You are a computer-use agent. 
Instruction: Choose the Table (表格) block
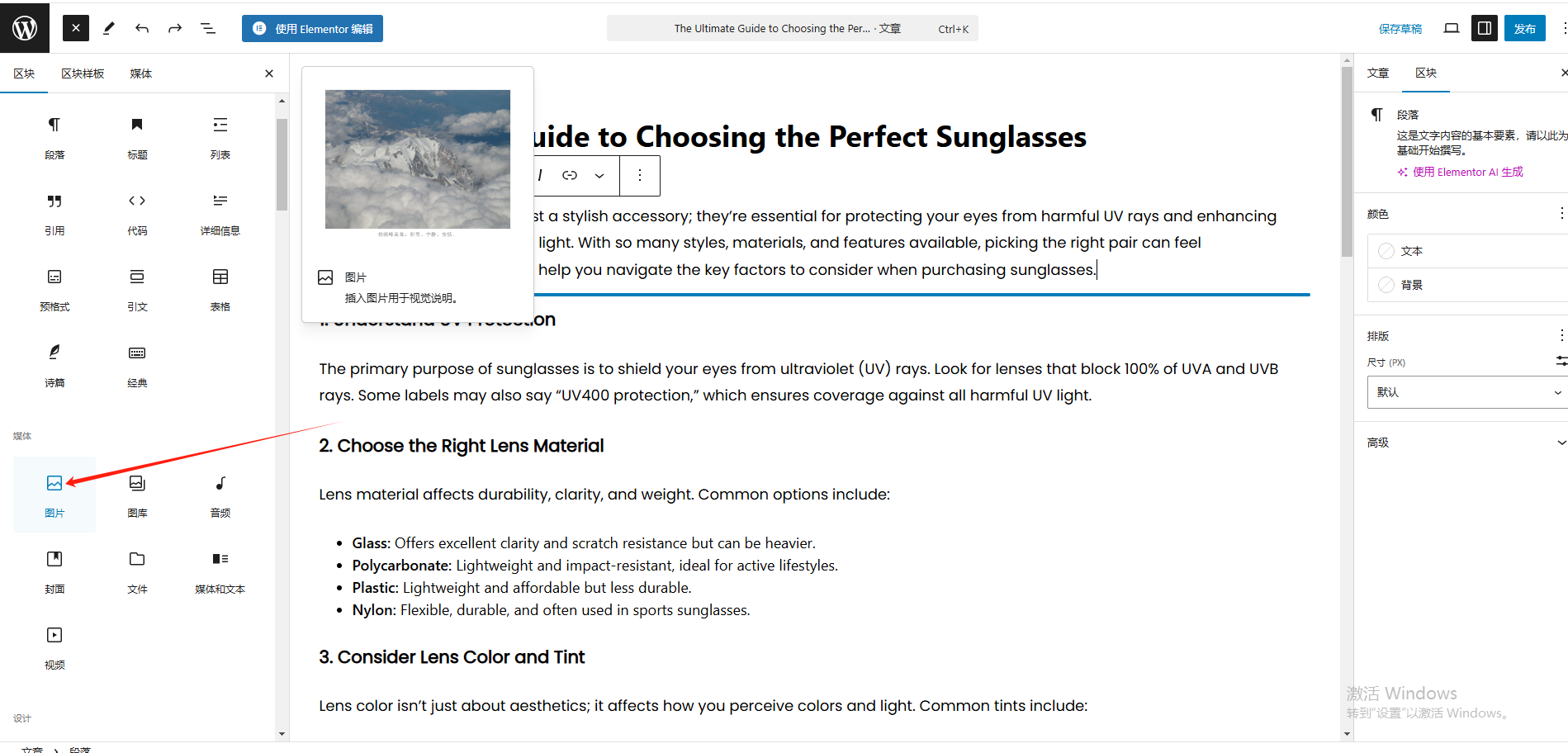(x=220, y=287)
